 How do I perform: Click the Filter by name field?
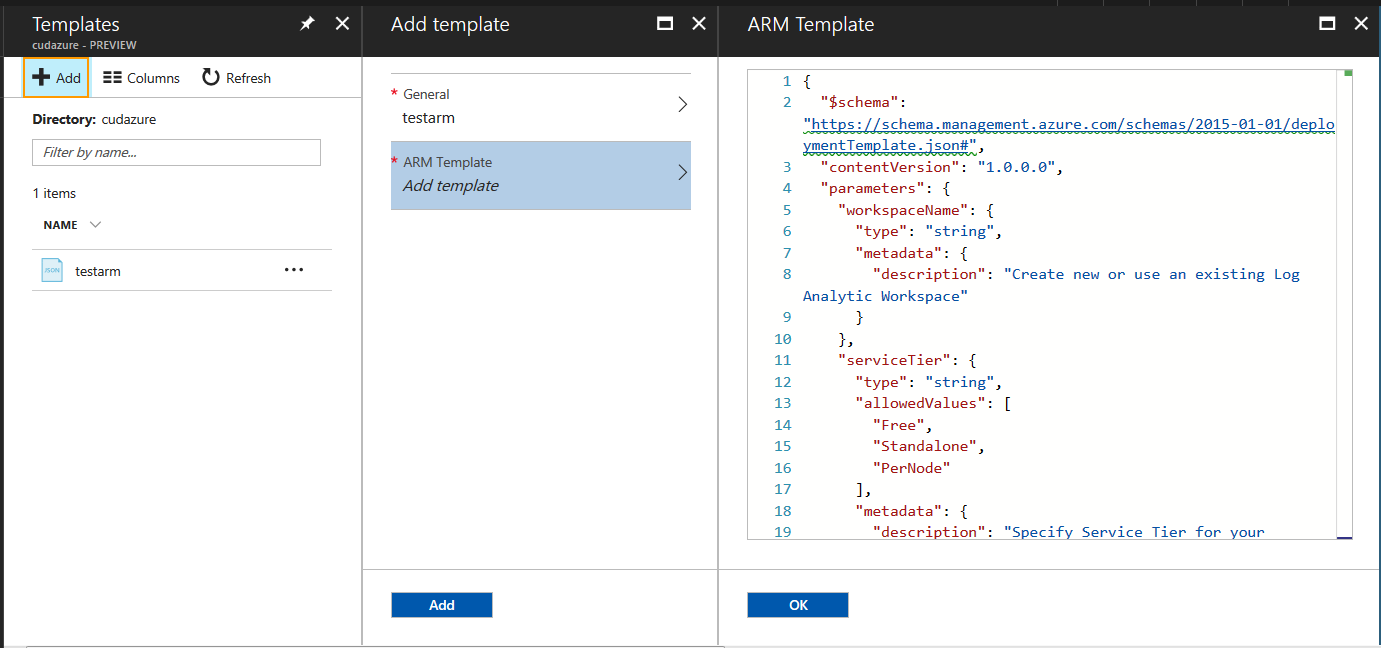pos(176,152)
